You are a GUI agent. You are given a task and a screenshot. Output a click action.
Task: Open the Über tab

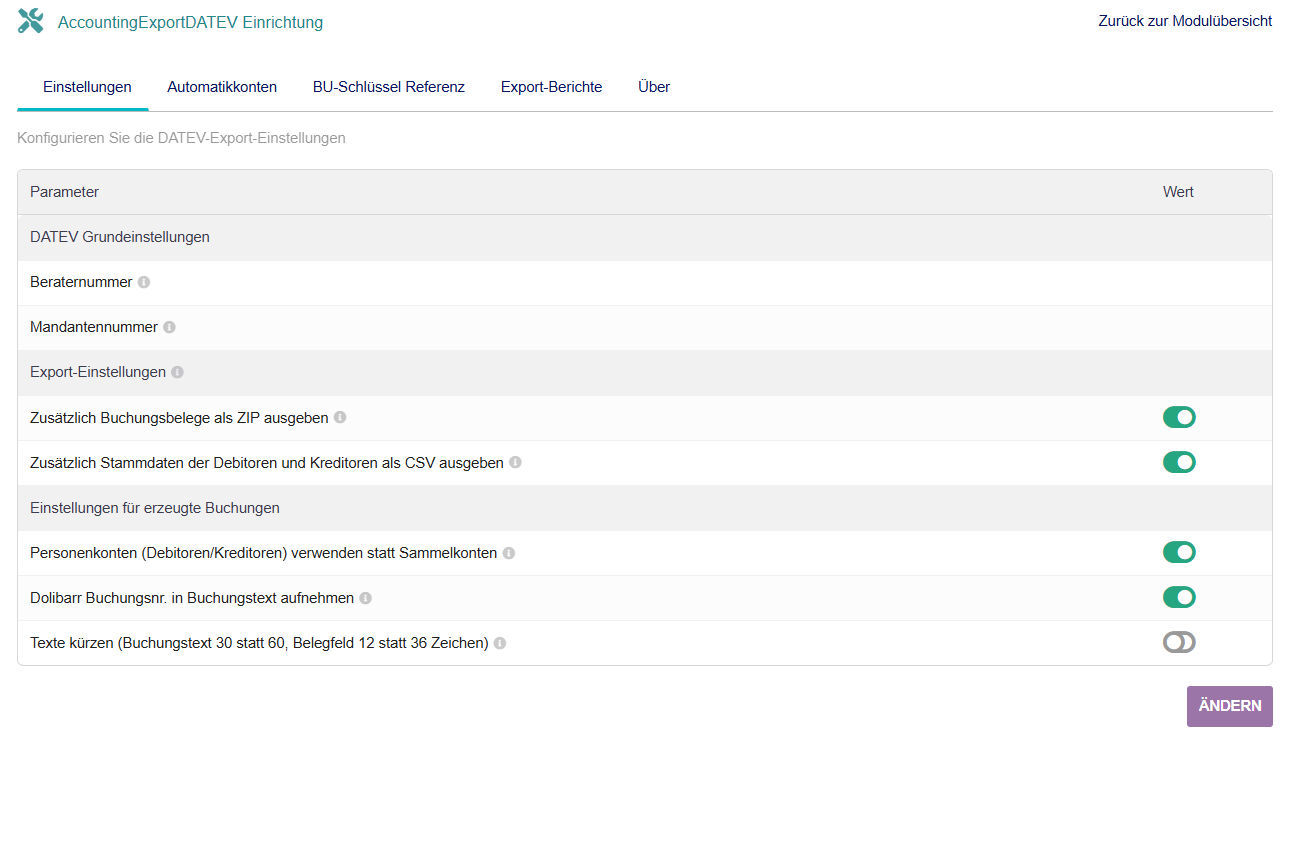654,87
